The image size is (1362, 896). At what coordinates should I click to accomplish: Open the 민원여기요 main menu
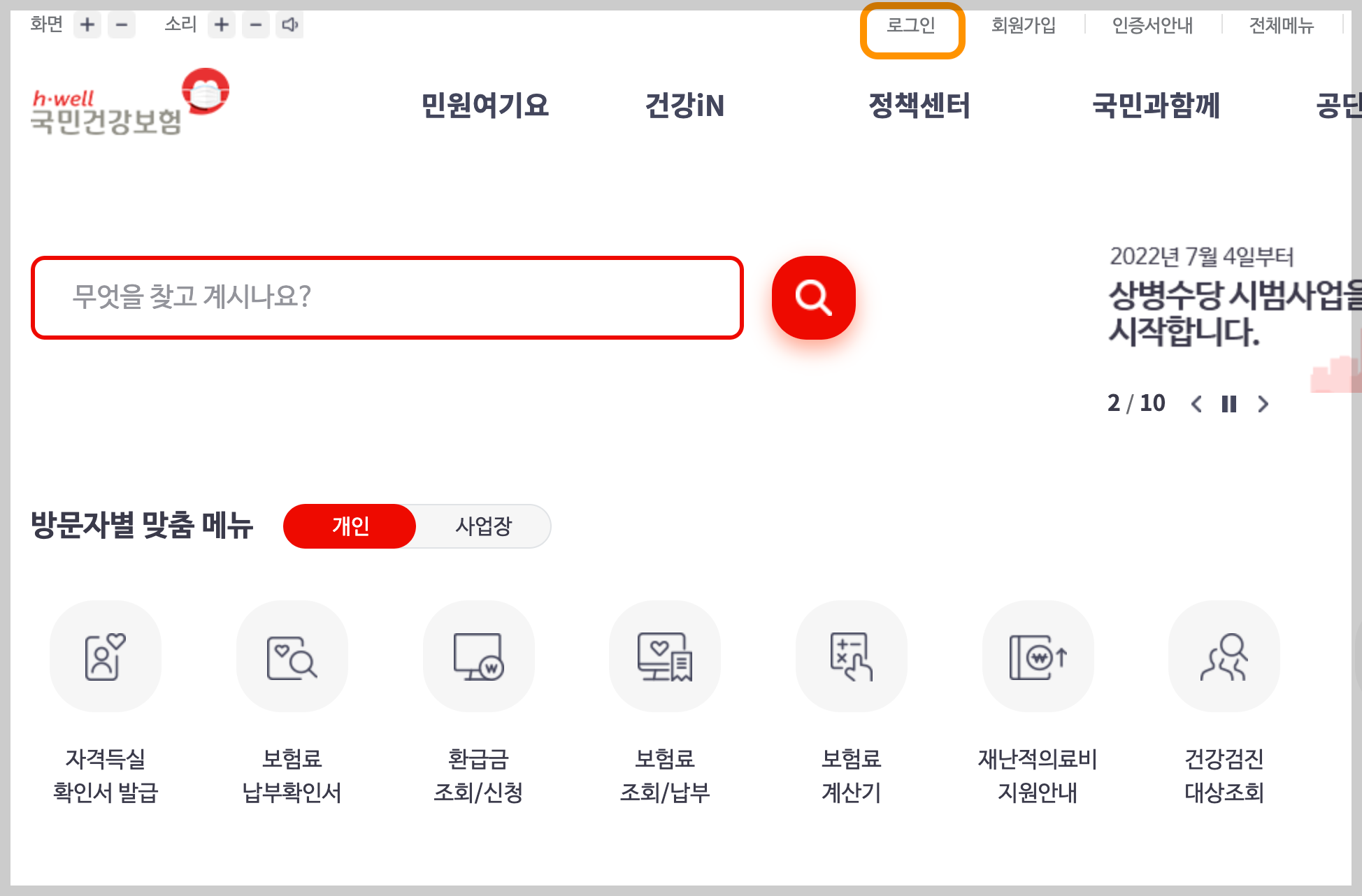click(x=485, y=106)
